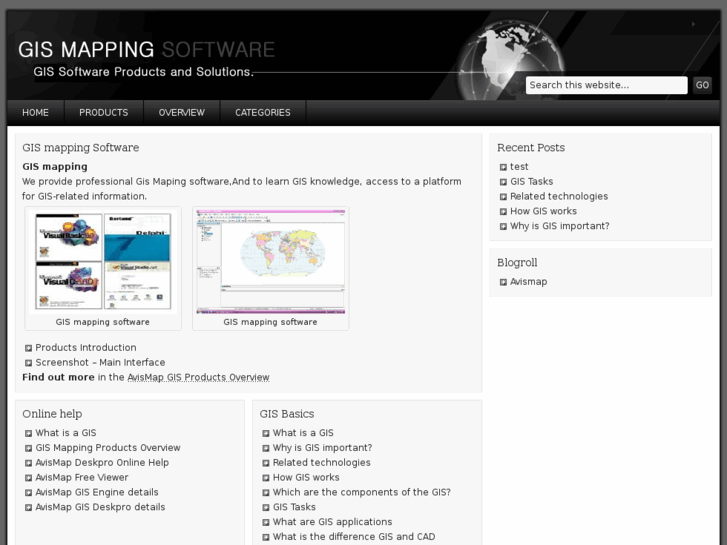Open the OVERVIEW navigation item
The width and height of the screenshot is (727, 545).
click(181, 113)
